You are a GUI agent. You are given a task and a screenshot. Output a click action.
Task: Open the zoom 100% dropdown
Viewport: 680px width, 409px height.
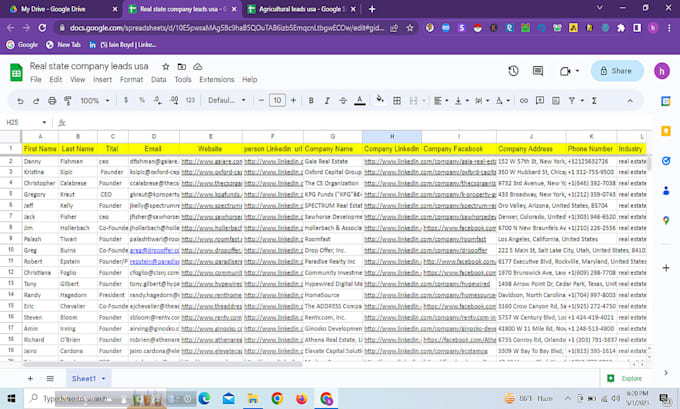click(x=95, y=101)
